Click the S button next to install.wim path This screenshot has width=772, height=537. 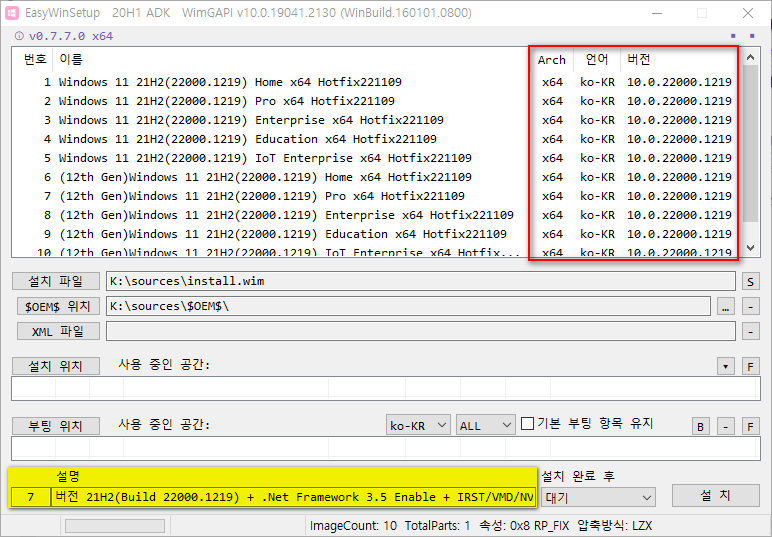pos(750,282)
